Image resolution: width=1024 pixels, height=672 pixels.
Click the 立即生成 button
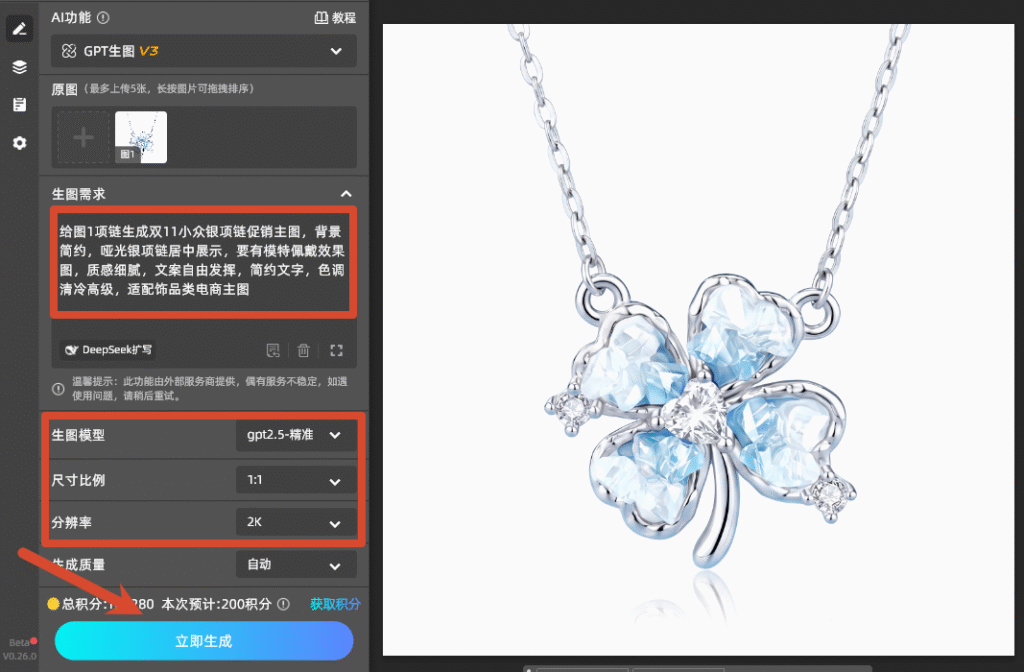(204, 641)
